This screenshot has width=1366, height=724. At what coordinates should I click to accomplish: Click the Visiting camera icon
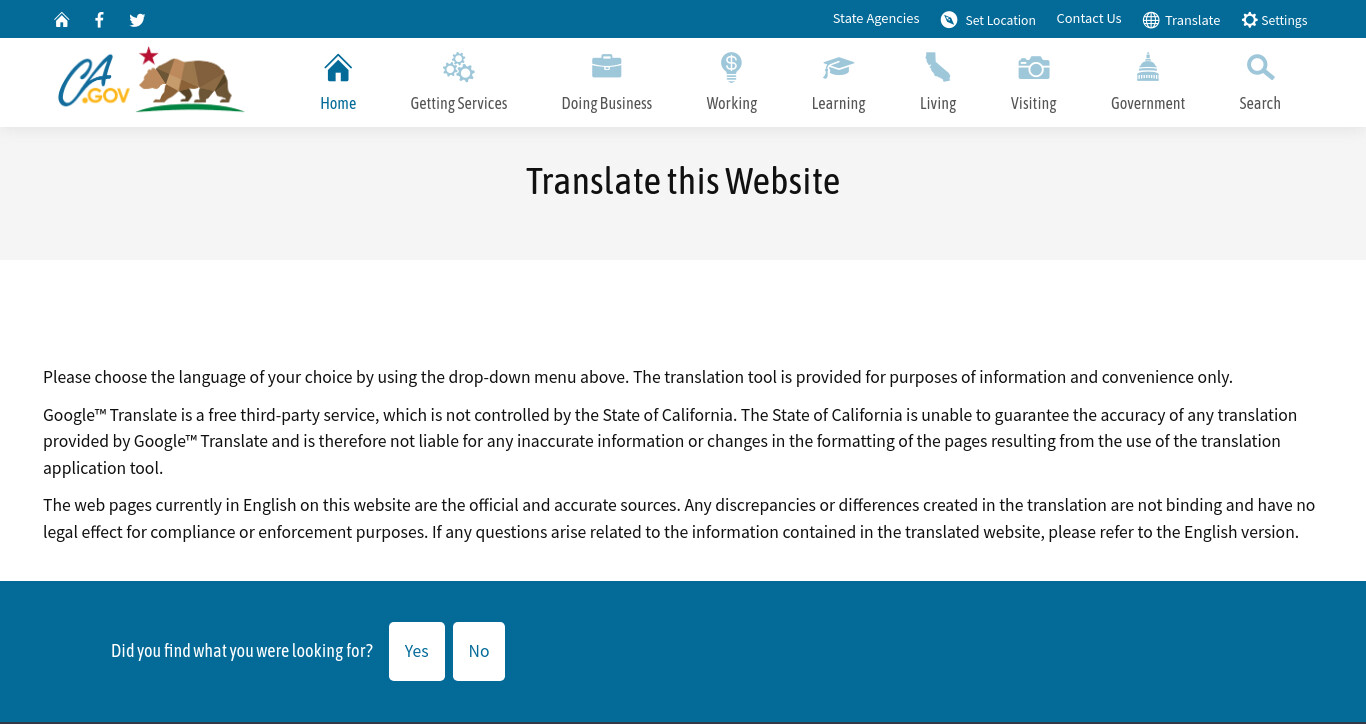coord(1033,68)
